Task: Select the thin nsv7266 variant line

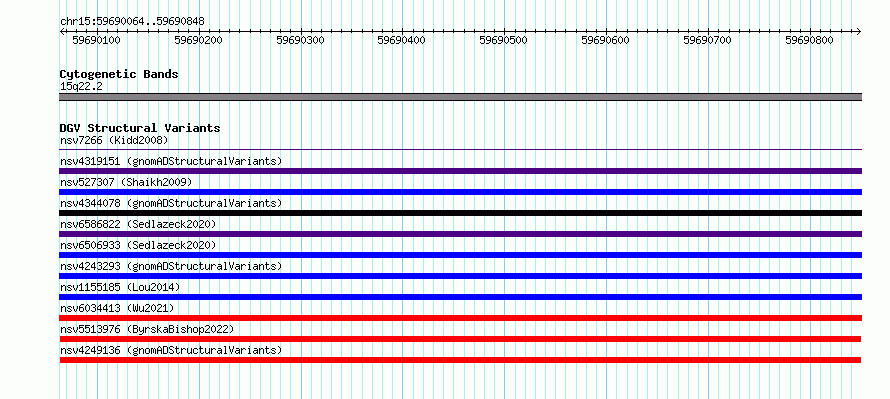Action: (x=460, y=150)
